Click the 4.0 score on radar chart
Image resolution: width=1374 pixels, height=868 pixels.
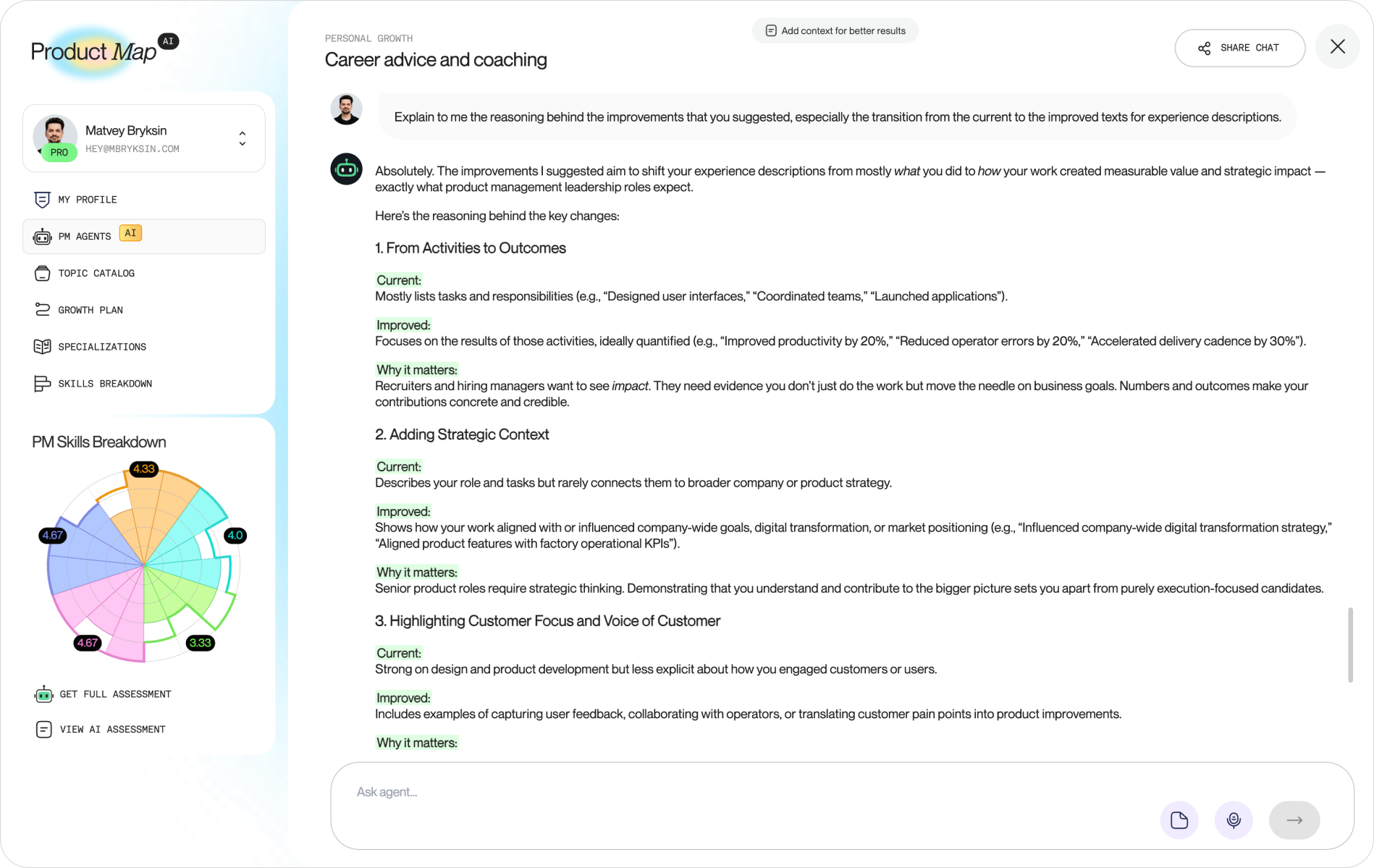pyautogui.click(x=235, y=536)
